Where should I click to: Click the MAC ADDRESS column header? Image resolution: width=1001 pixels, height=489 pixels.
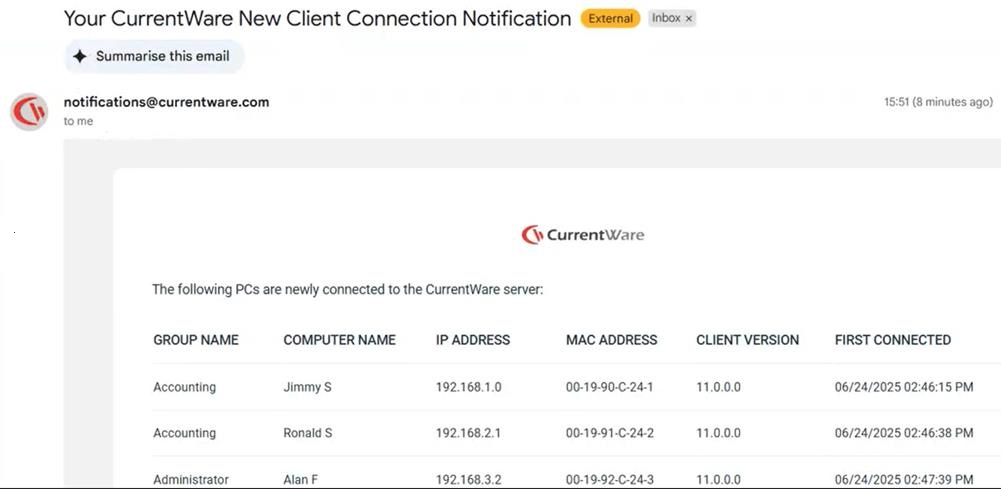[611, 340]
